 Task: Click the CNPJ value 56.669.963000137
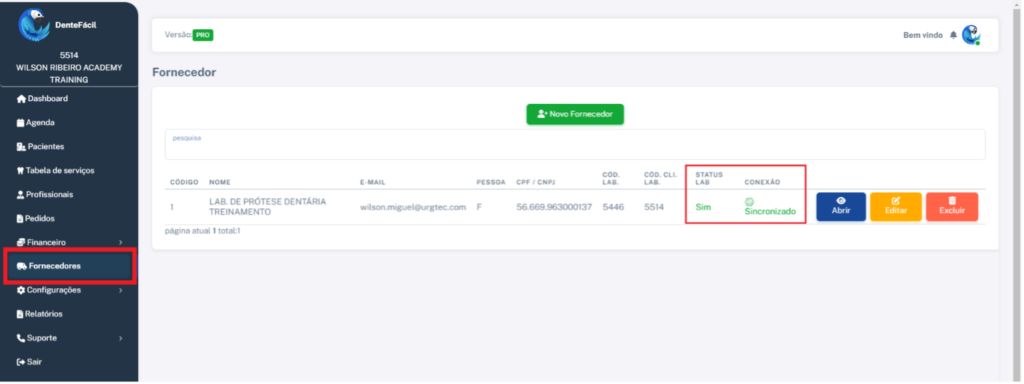tap(554, 207)
